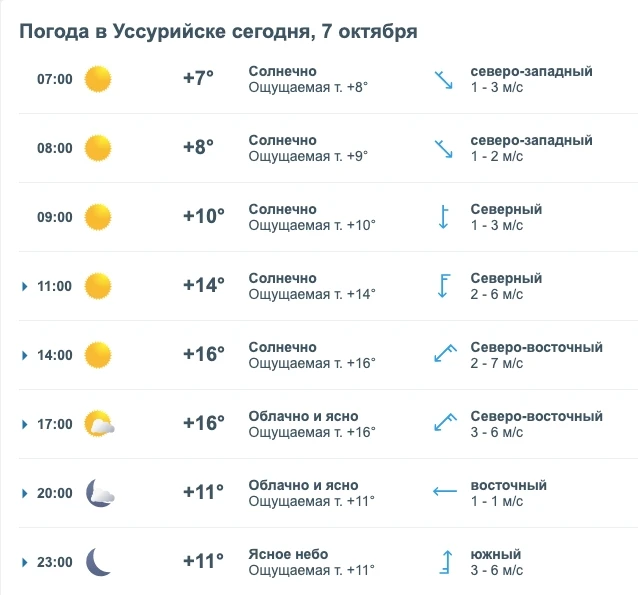This screenshot has height=595, width=638.
Task: Click the 07:00 time label
Action: [55, 79]
